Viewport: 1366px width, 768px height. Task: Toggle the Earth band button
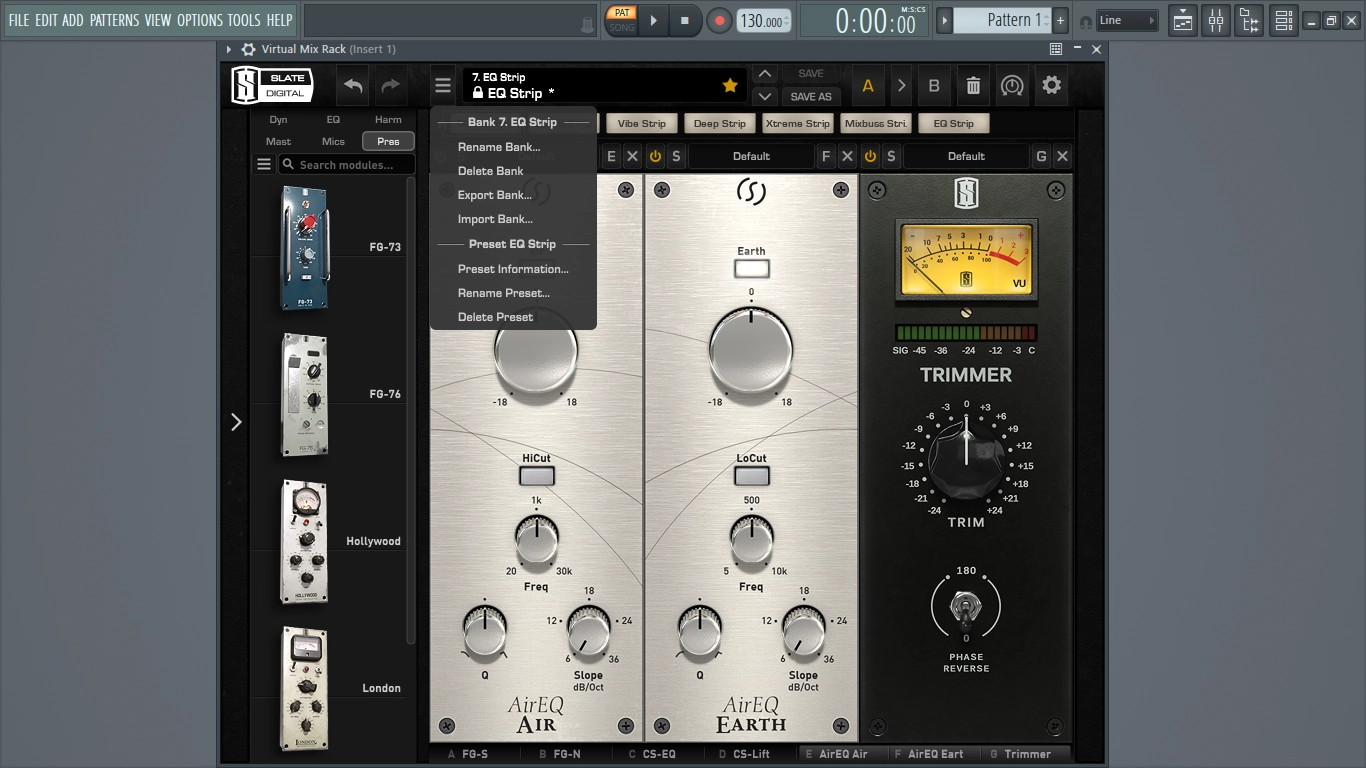[x=751, y=268]
